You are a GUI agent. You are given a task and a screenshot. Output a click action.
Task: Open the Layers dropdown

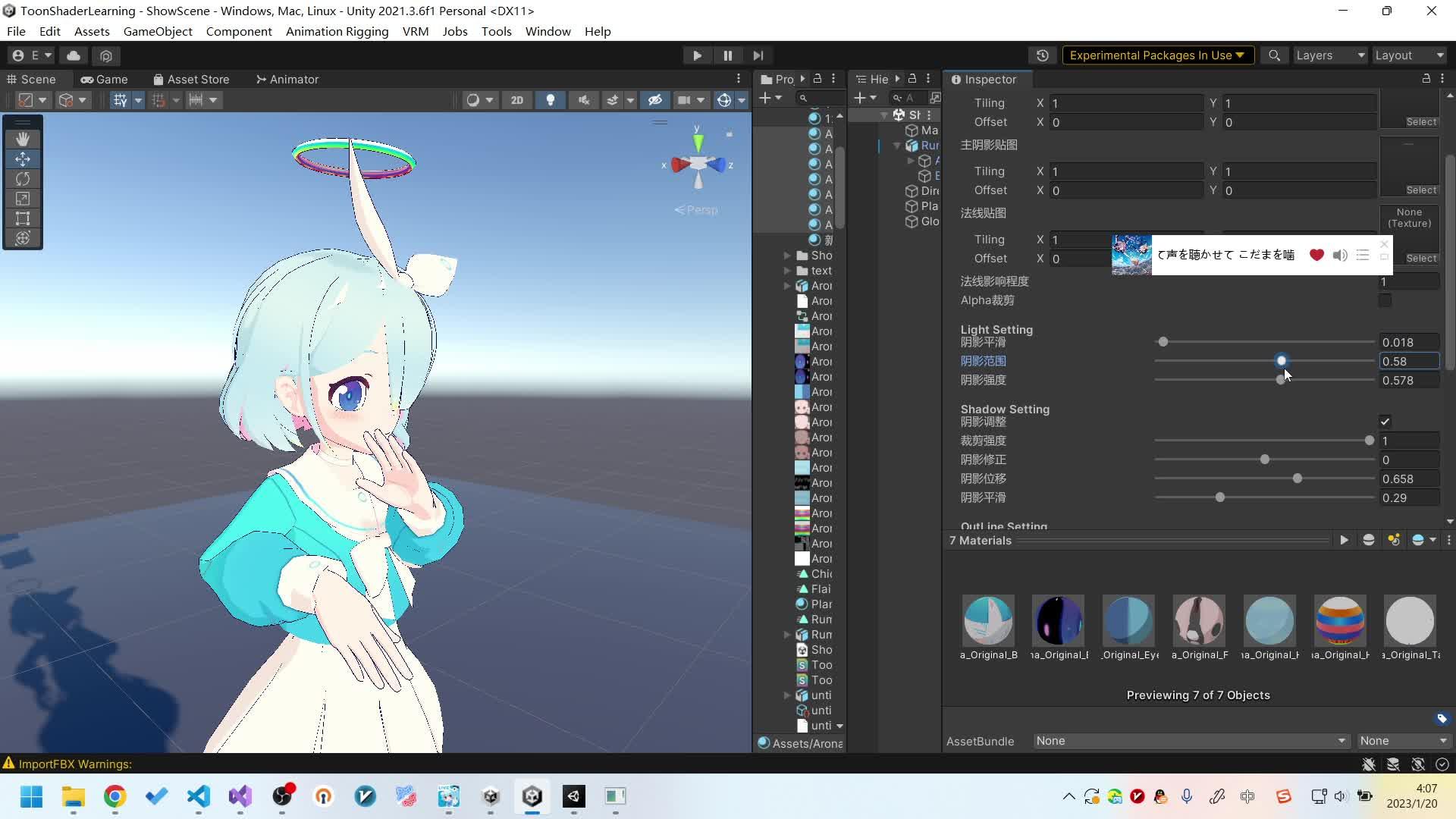[1329, 55]
